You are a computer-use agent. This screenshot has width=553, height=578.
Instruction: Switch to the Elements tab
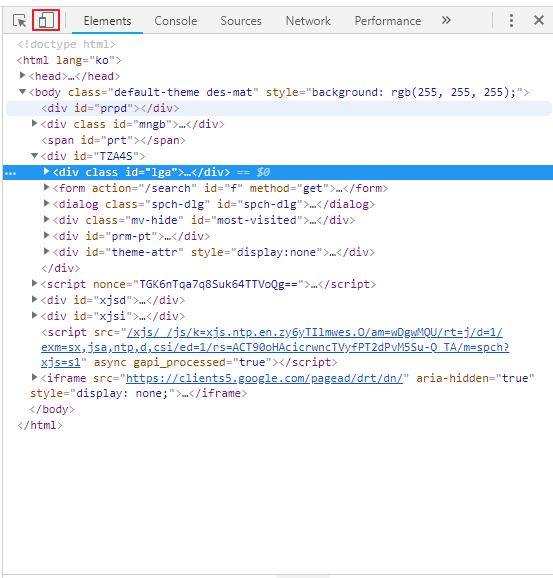[x=107, y=21]
